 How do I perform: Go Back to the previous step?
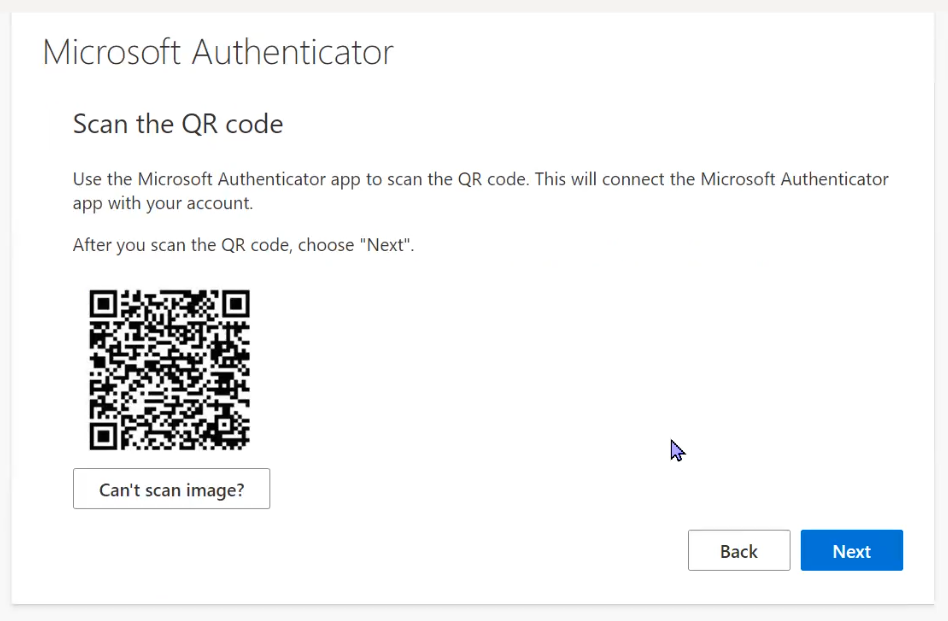(x=739, y=550)
